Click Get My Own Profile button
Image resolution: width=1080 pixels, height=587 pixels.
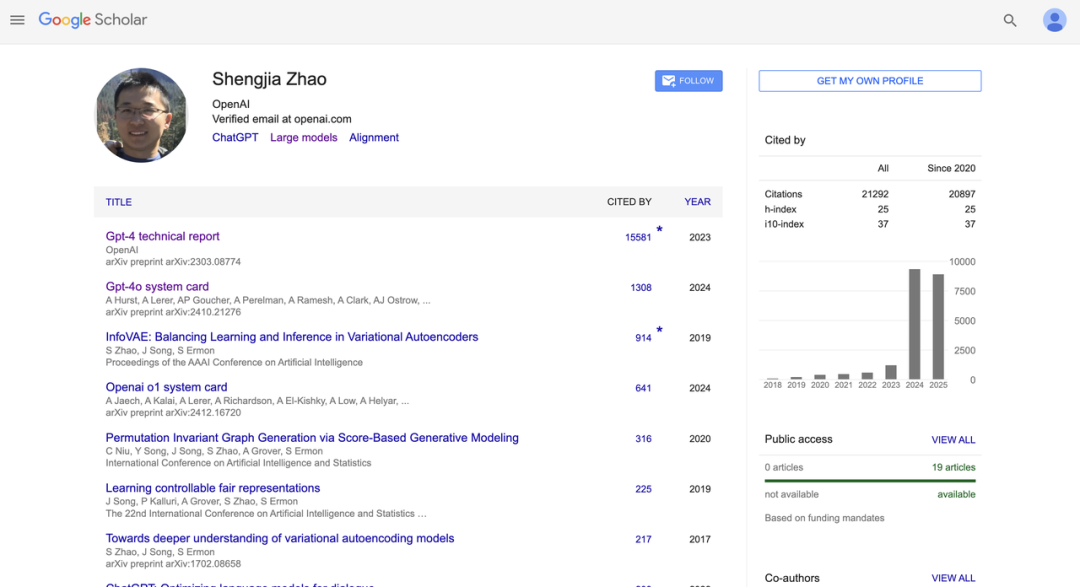(869, 81)
